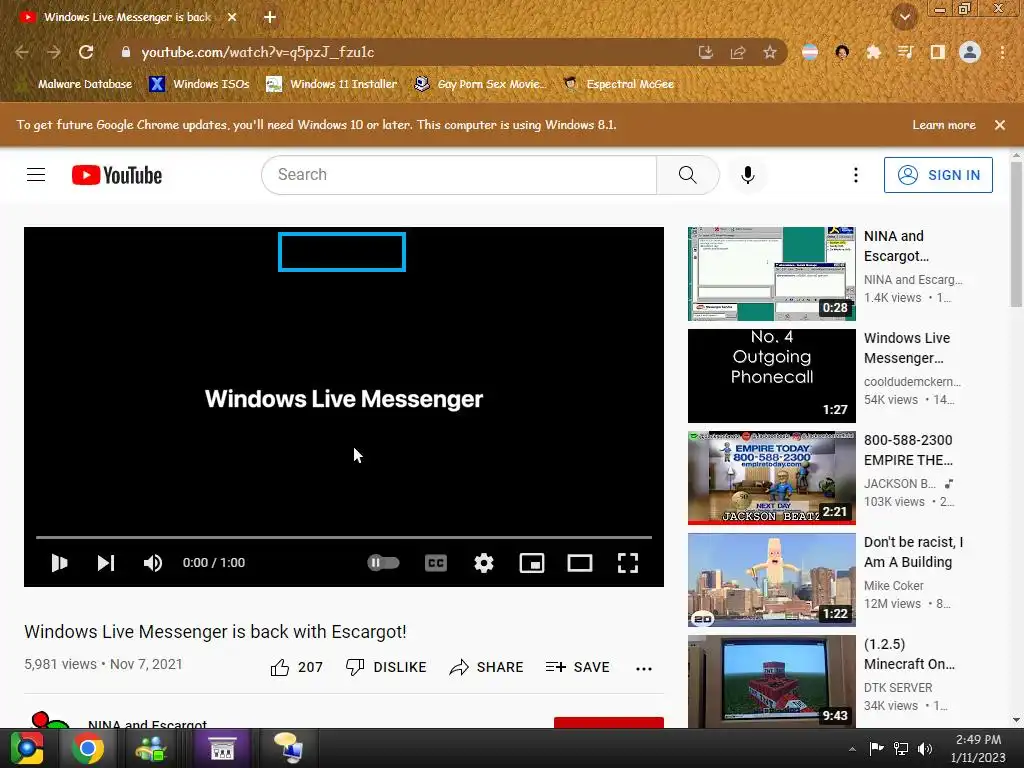Go to the YouTube home logo
1024x768 pixels.
click(x=117, y=175)
